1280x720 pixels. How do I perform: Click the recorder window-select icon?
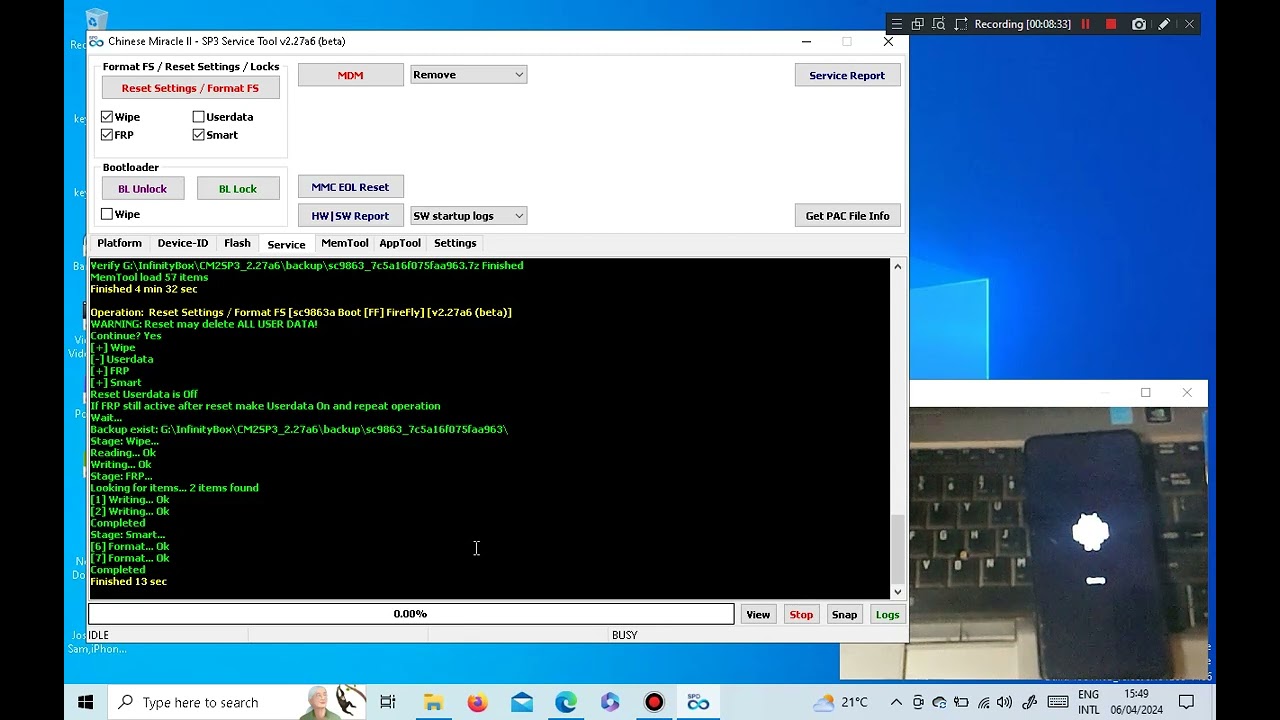tap(917, 24)
